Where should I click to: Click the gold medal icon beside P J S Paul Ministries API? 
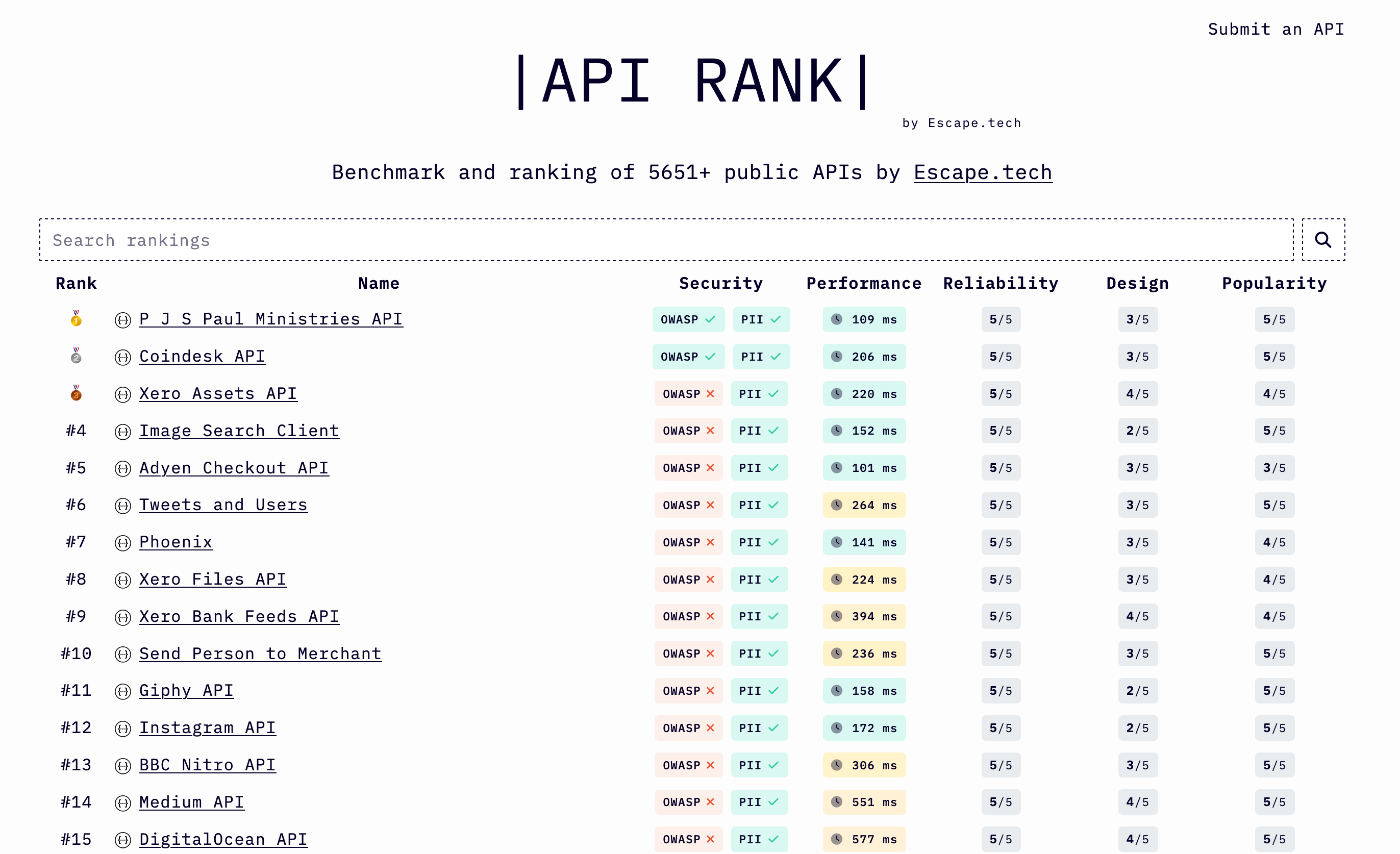tap(76, 319)
